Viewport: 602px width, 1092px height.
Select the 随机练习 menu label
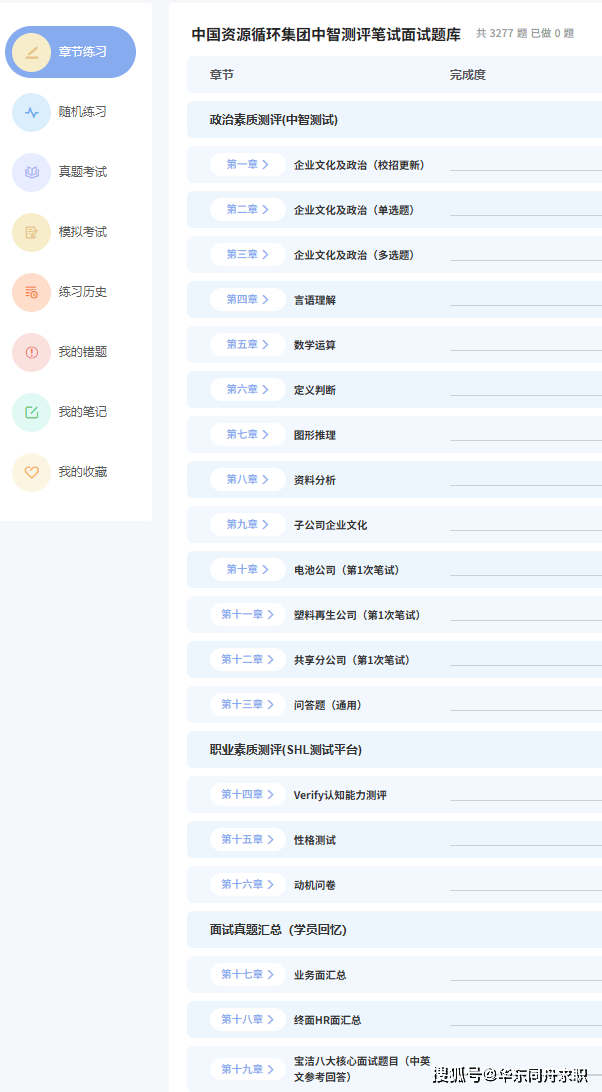[x=82, y=112]
